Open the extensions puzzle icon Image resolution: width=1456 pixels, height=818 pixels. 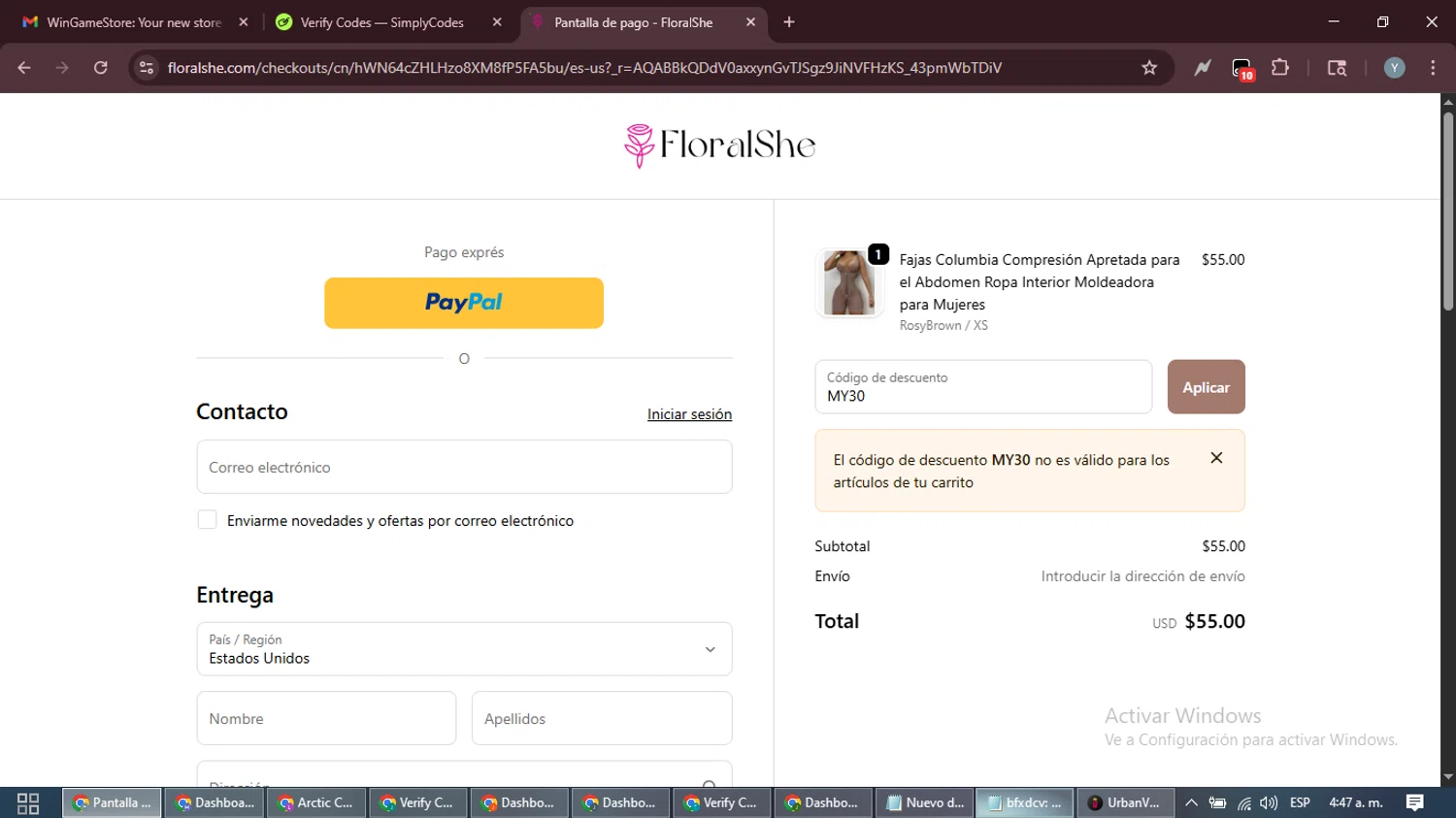click(1280, 68)
